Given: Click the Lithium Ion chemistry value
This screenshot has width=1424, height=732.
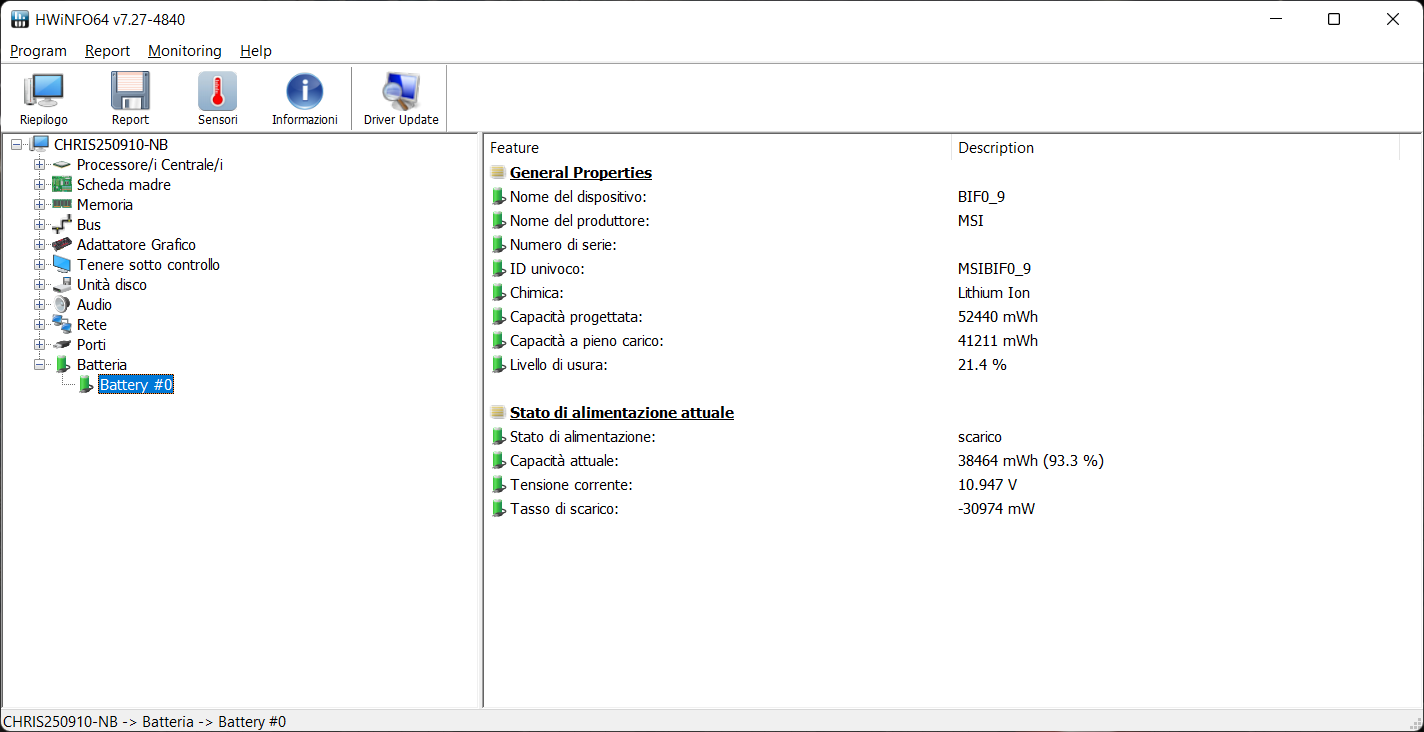Looking at the screenshot, I should (994, 293).
